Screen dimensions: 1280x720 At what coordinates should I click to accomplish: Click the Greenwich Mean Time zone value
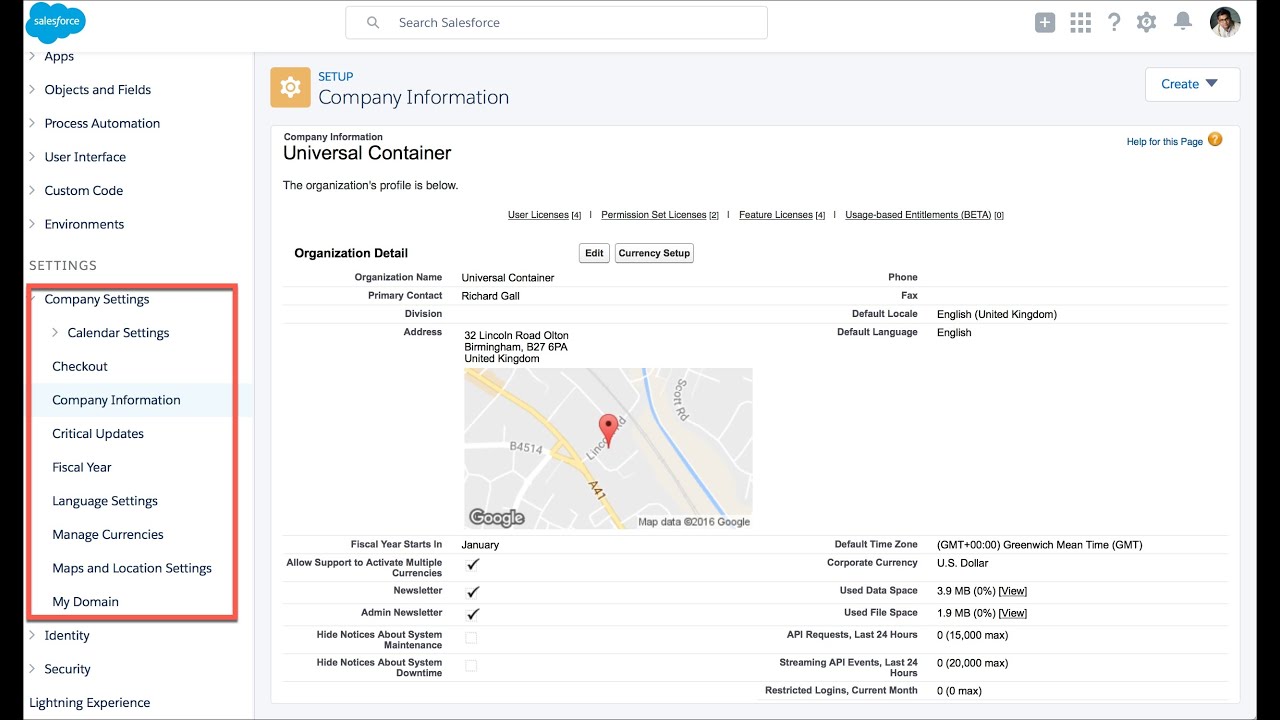1040,545
